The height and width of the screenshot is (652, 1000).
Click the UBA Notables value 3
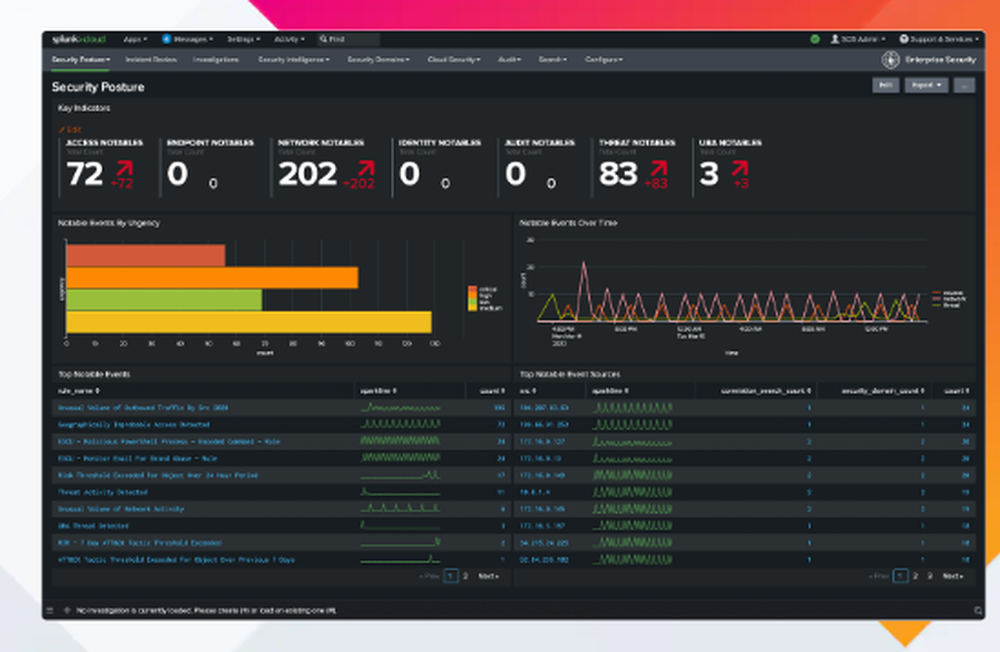[x=709, y=174]
